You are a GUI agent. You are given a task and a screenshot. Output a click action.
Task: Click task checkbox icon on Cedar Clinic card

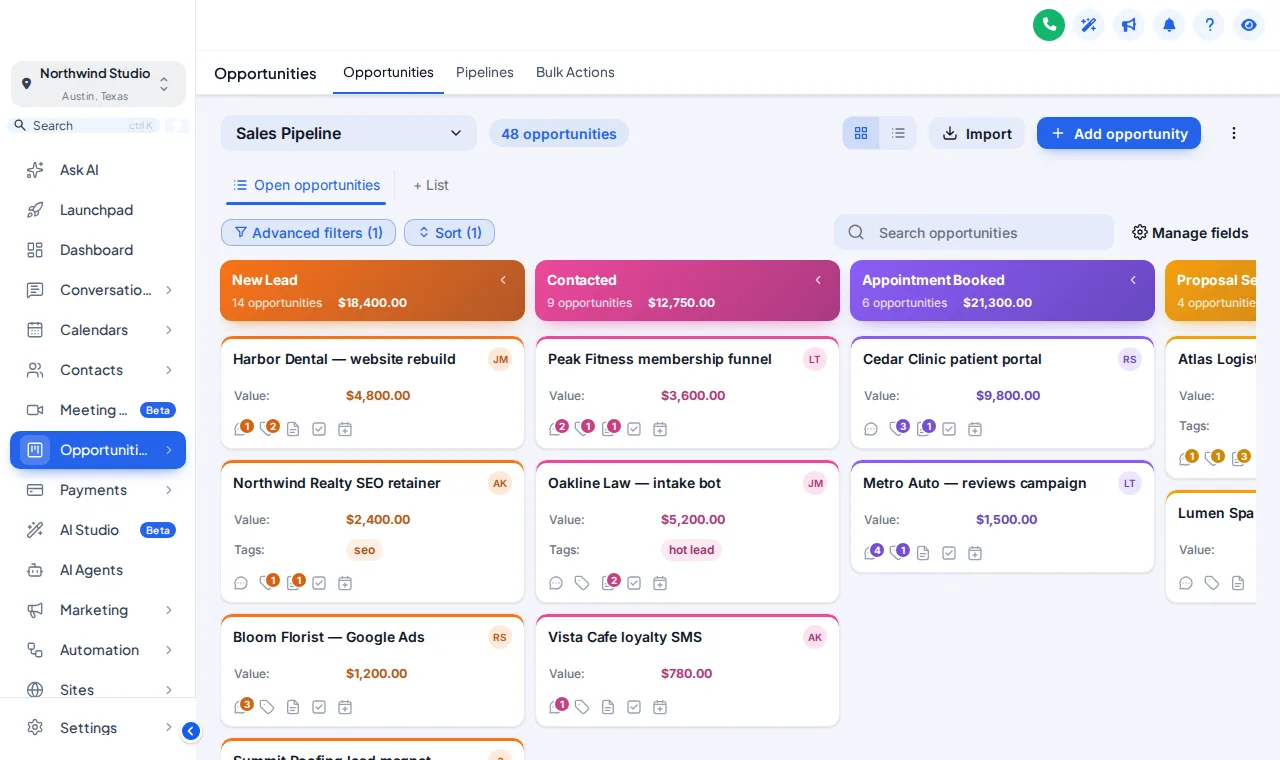[x=949, y=429]
